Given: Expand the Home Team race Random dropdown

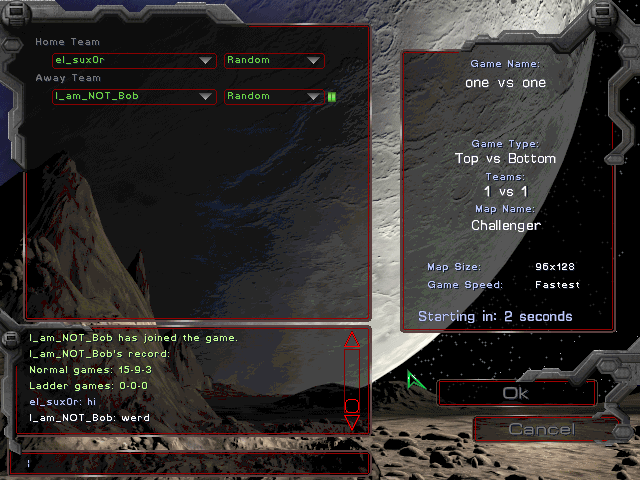Looking at the screenshot, I should (273, 61).
